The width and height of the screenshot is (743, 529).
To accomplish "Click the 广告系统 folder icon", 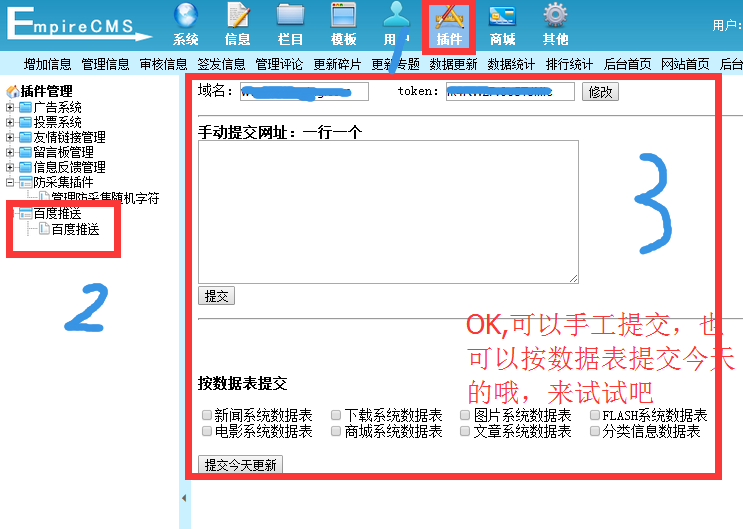I will pos(25,107).
